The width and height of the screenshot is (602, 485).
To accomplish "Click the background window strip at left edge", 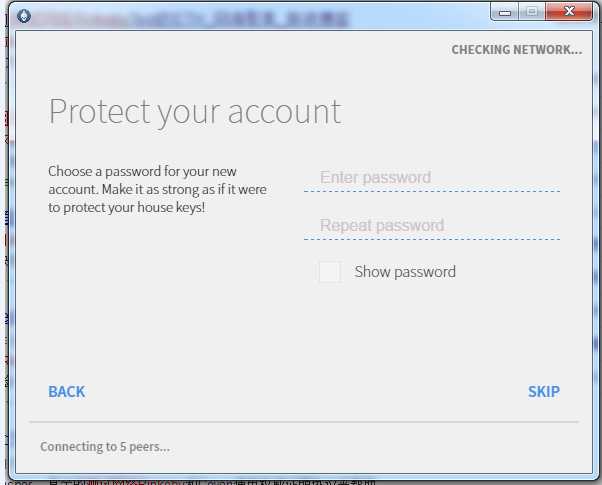I will point(4,250).
